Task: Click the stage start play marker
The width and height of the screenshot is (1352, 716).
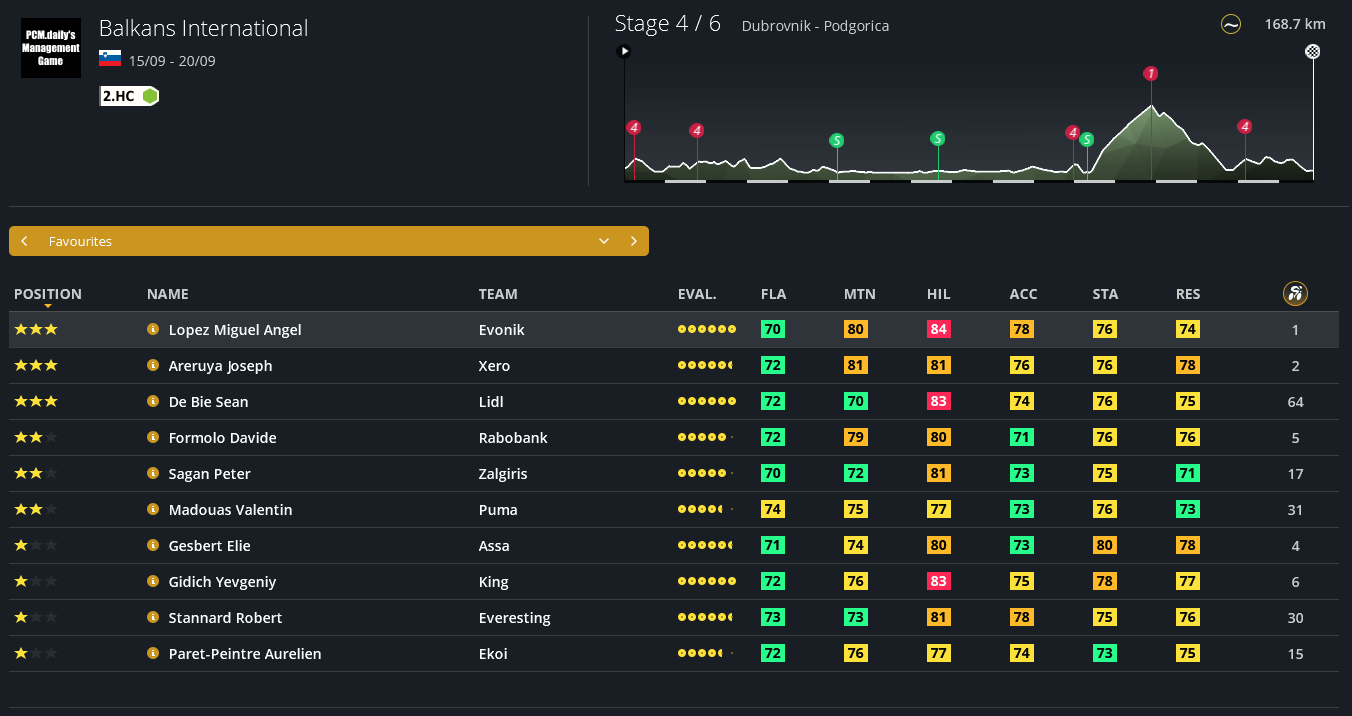Action: 625,51
